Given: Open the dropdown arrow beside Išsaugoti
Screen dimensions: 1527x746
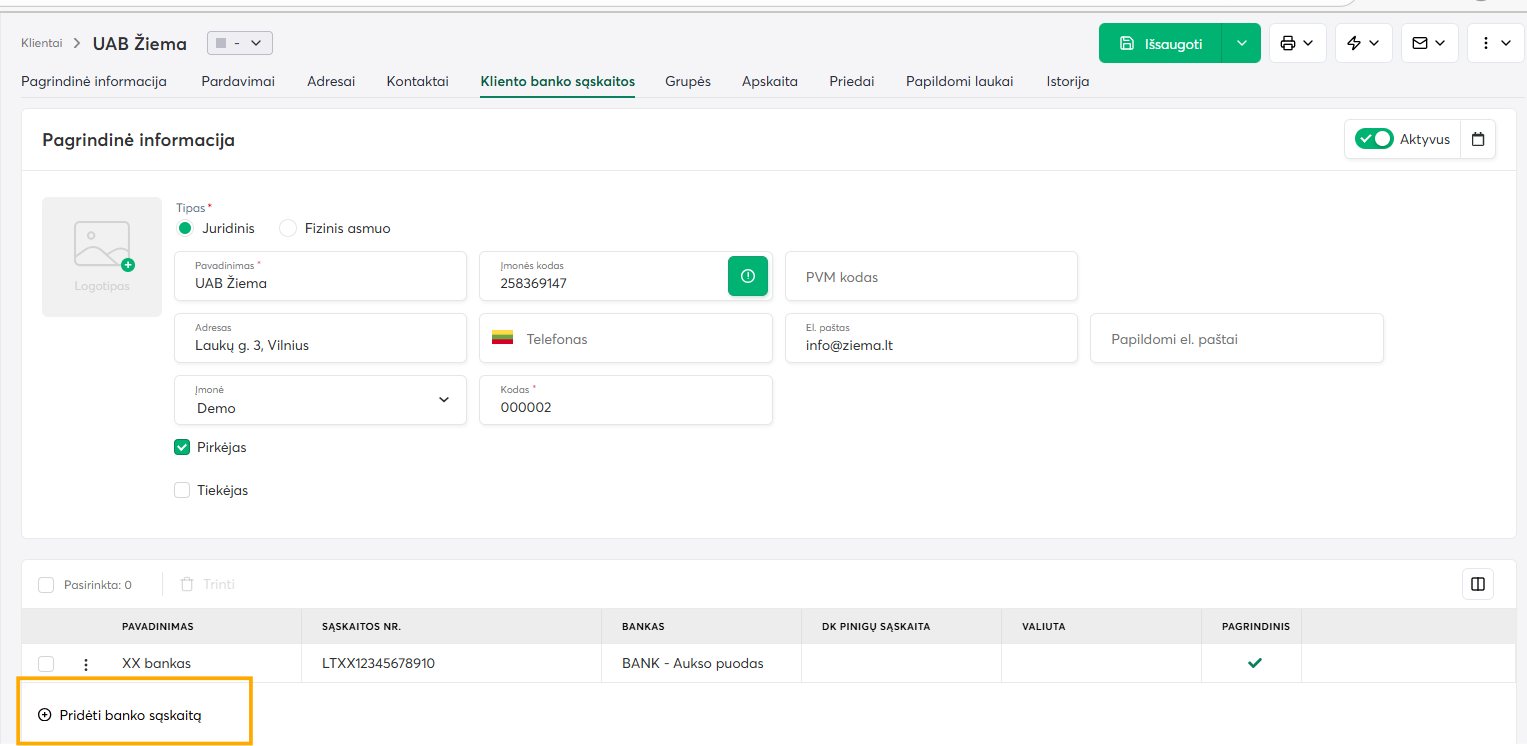Looking at the screenshot, I should click(x=1241, y=43).
